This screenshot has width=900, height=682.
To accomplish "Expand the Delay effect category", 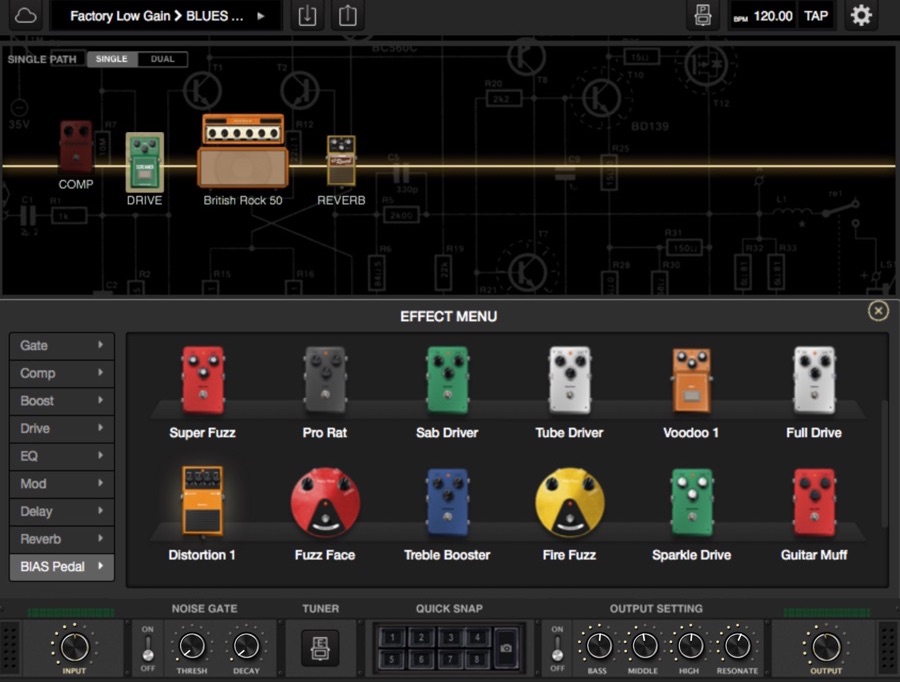I will click(x=61, y=511).
